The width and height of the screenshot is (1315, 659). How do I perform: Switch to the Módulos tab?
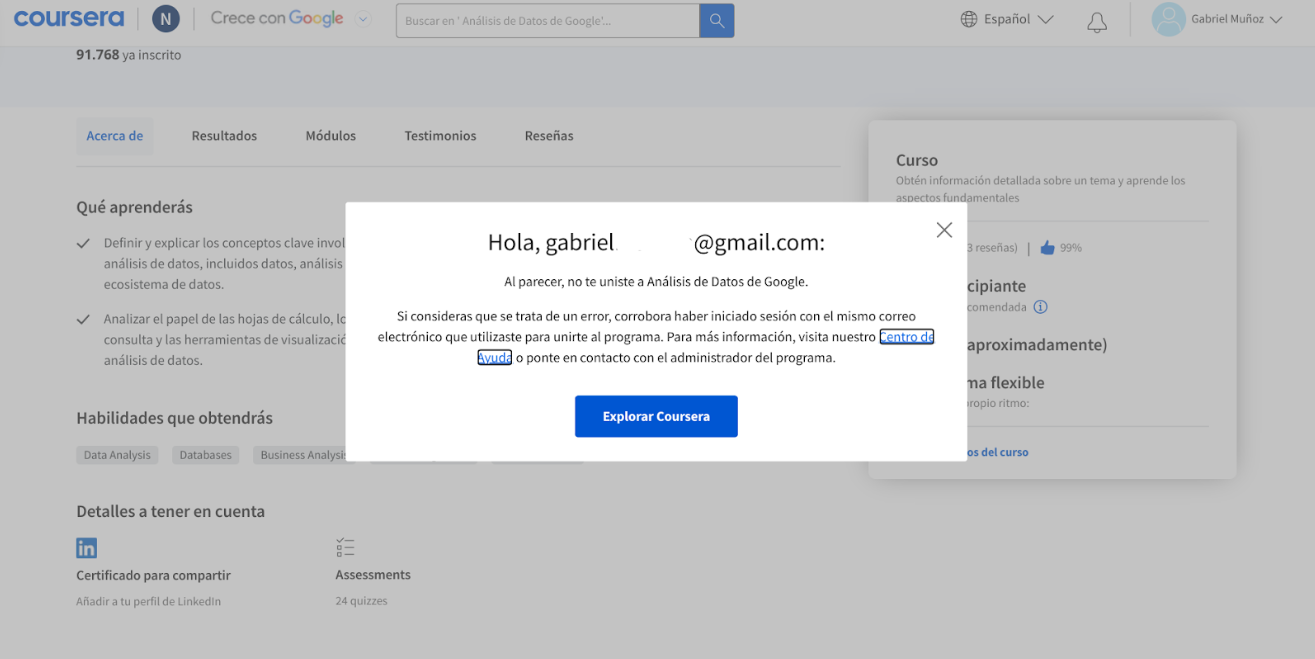coord(330,136)
